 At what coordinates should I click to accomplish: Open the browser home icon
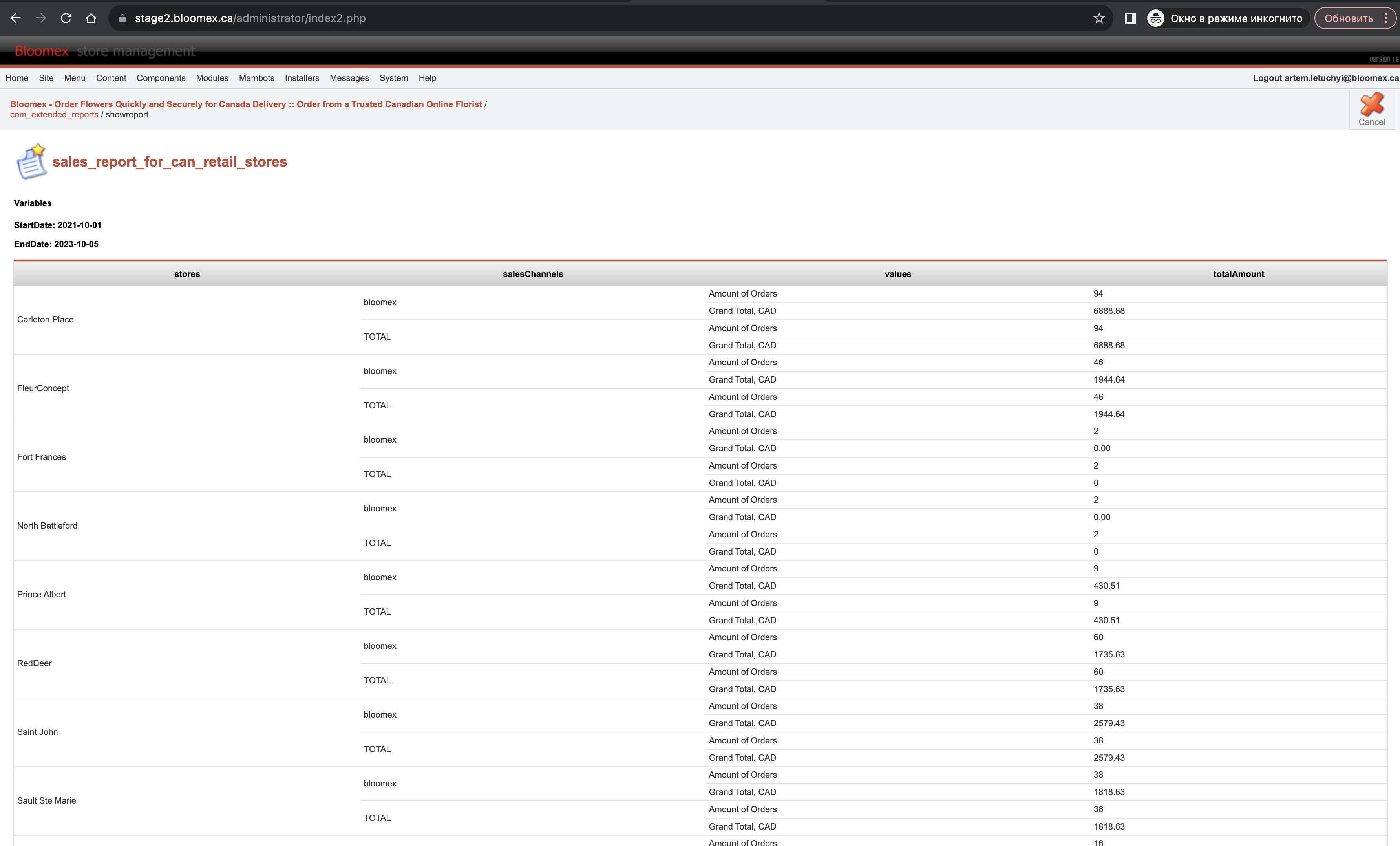point(91,18)
